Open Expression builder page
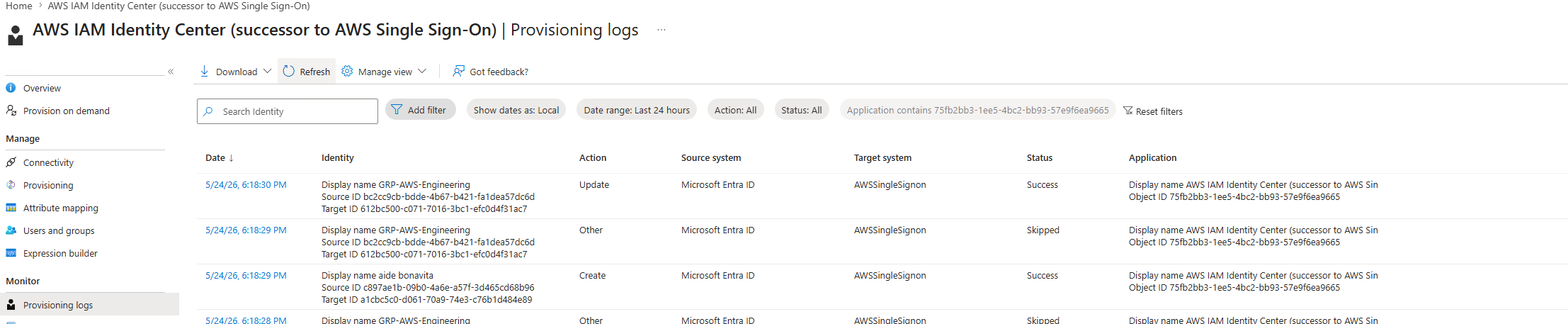The image size is (1568, 324). pos(60,254)
